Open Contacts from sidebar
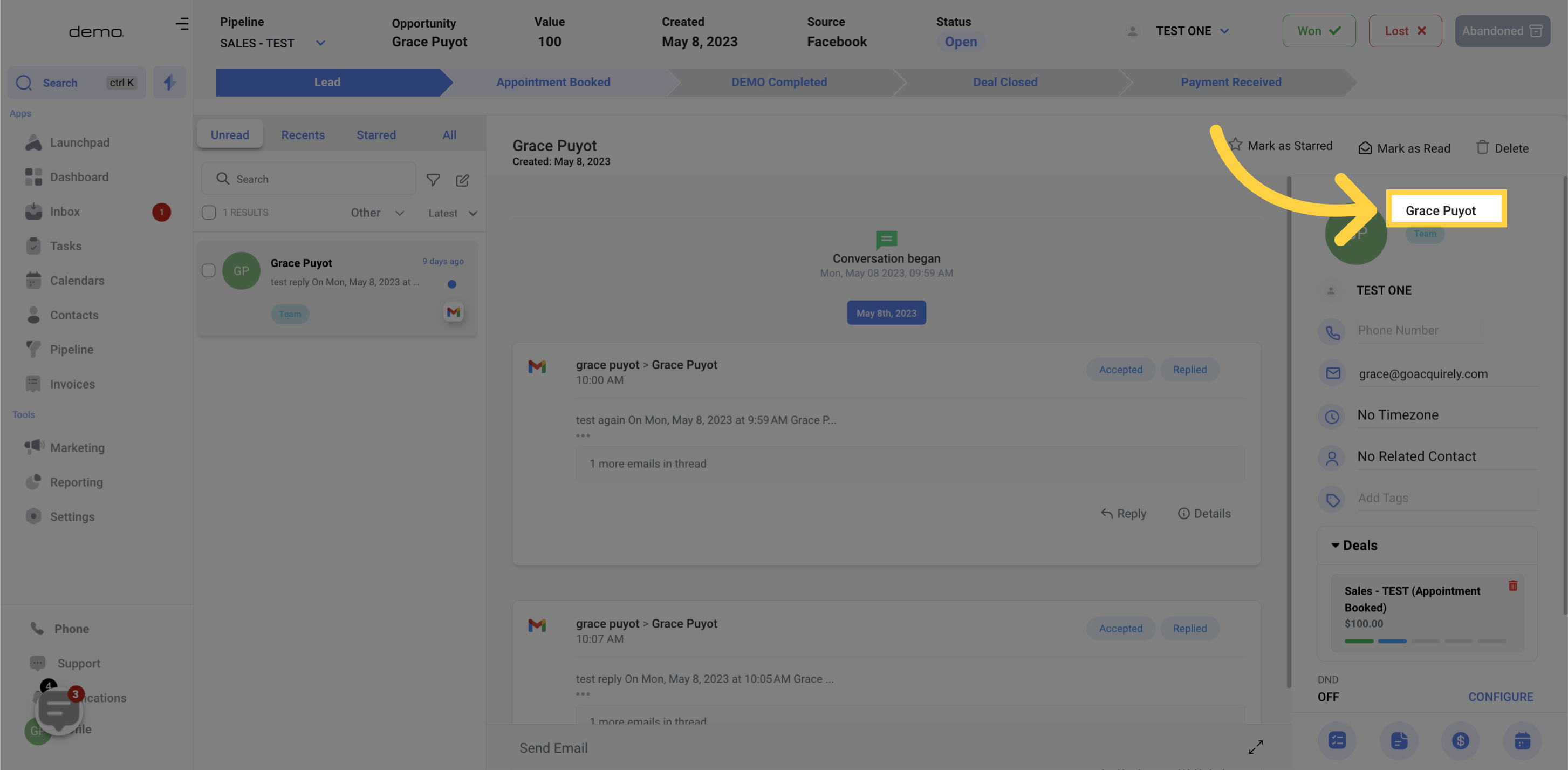Image resolution: width=1568 pixels, height=770 pixels. (x=62, y=315)
